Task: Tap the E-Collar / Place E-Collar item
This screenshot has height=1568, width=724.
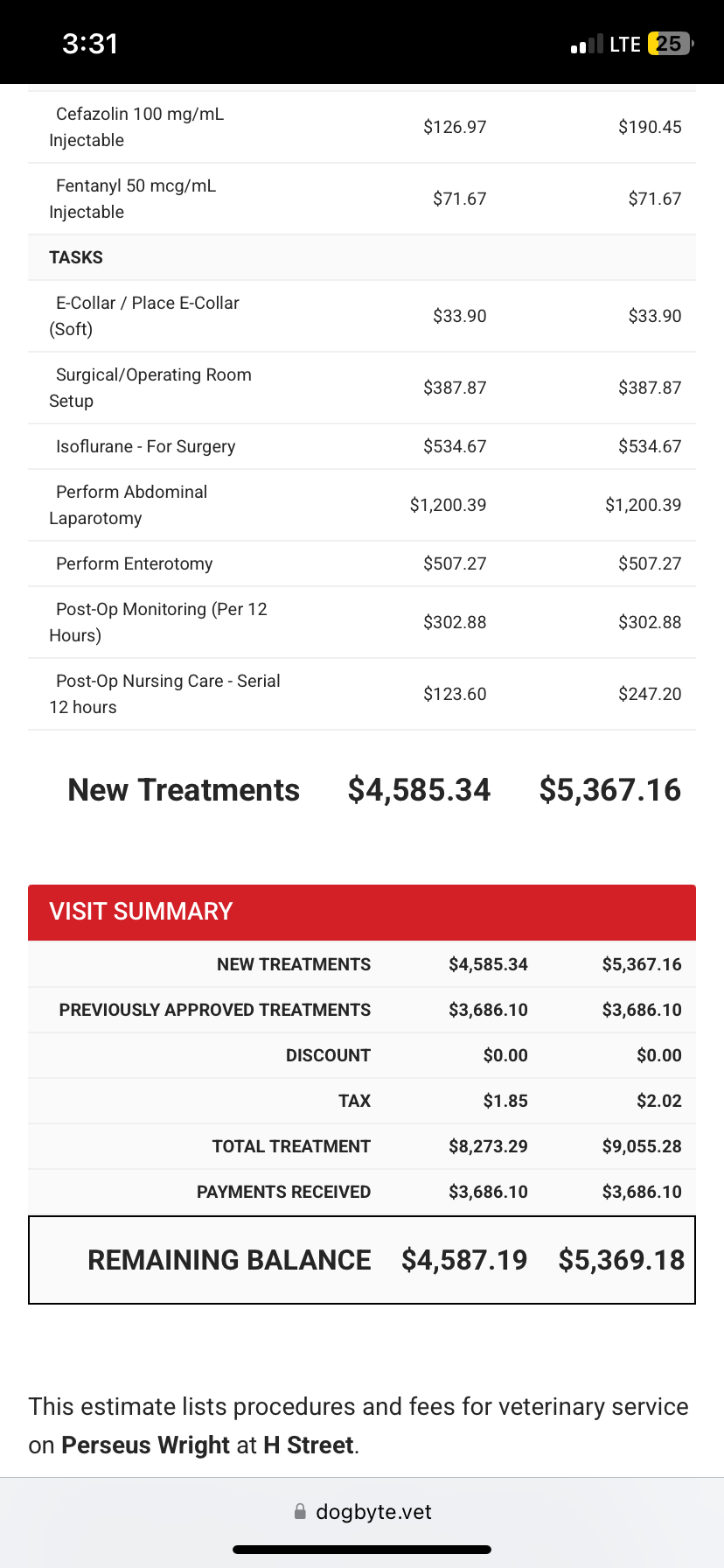Action: [x=147, y=316]
